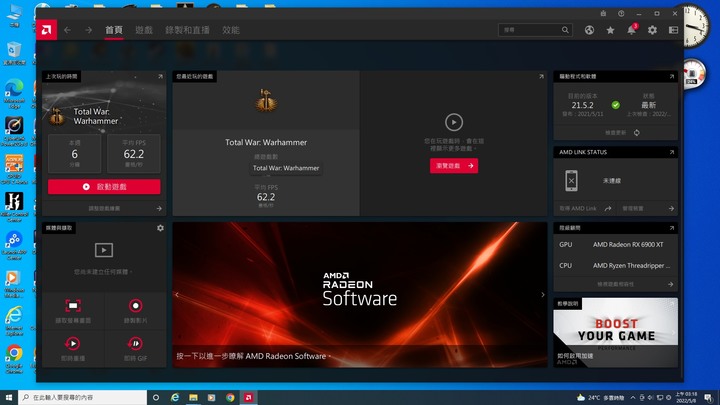The image size is (720, 405).
Task: Click the AMD Radeon Software banner
Action: pyautogui.click(x=360, y=295)
